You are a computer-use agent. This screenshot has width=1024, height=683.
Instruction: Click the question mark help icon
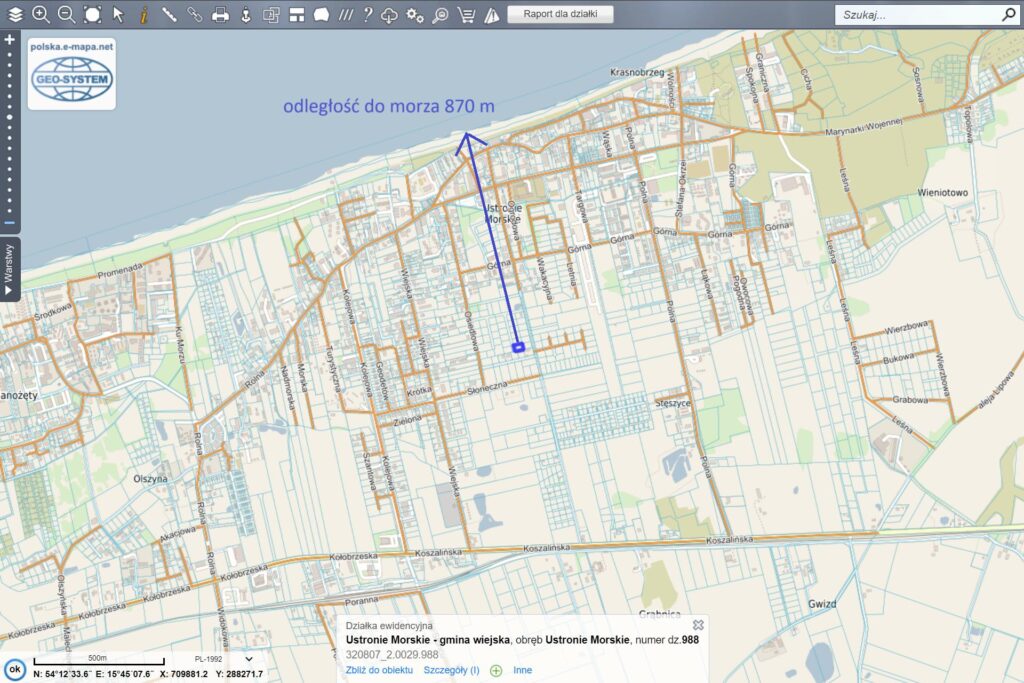(x=367, y=14)
